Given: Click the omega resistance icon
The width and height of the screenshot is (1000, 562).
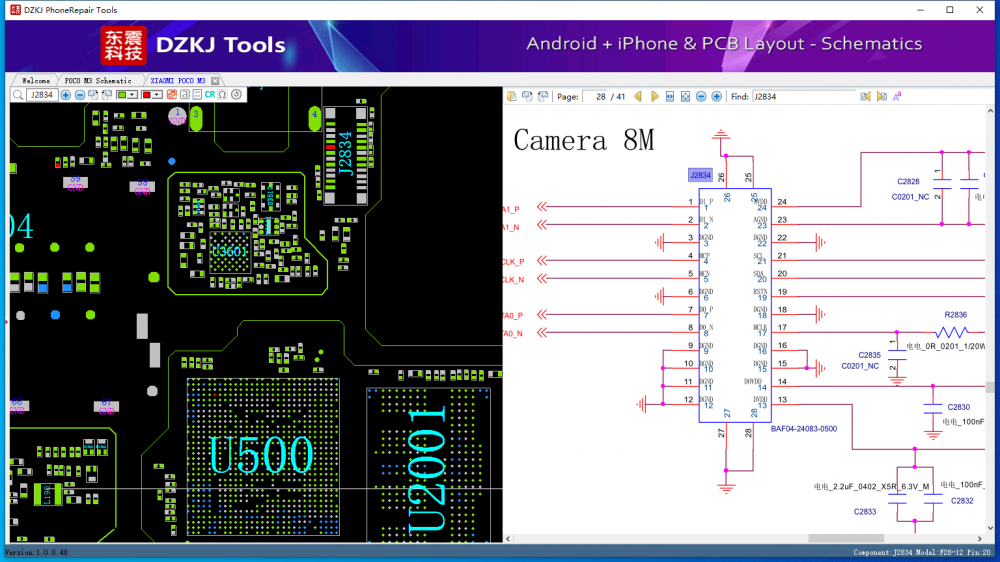Looking at the screenshot, I should click(x=222, y=95).
